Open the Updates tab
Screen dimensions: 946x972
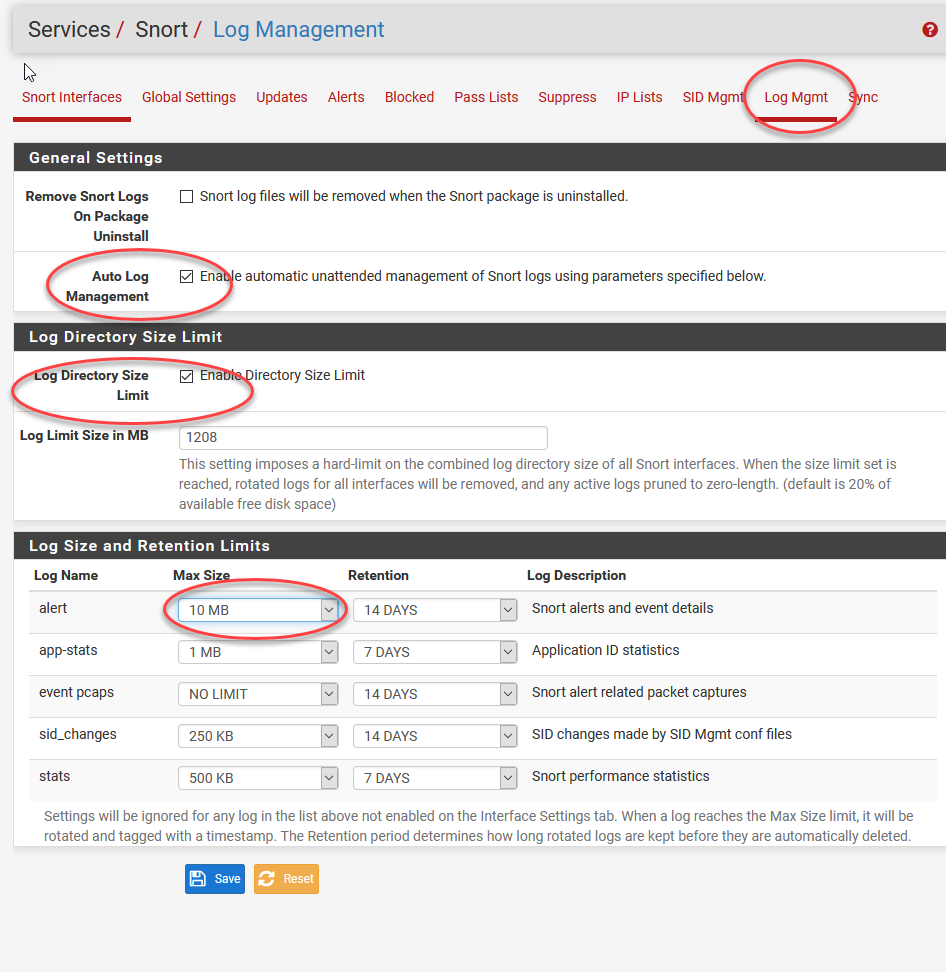pos(281,97)
